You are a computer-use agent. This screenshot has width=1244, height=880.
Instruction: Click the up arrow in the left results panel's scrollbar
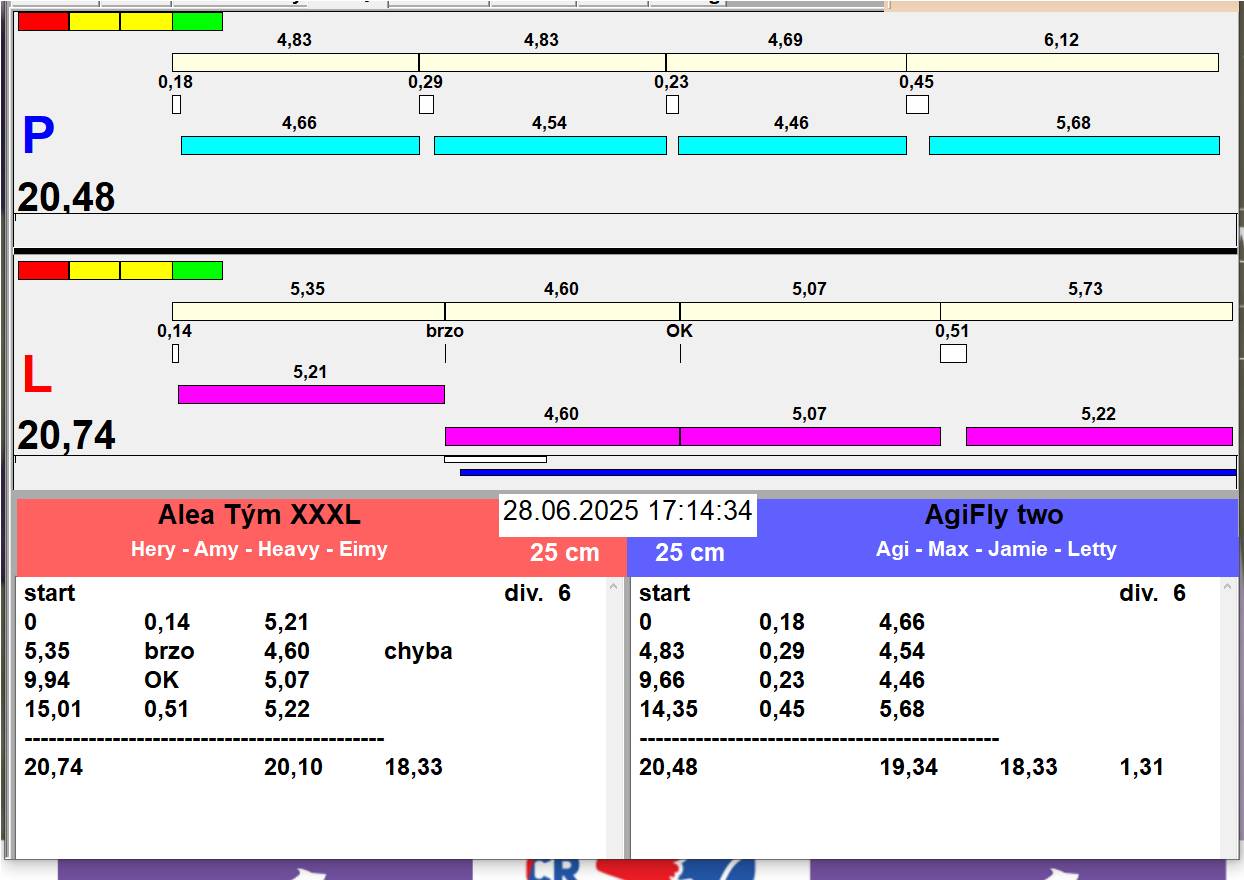coord(614,588)
